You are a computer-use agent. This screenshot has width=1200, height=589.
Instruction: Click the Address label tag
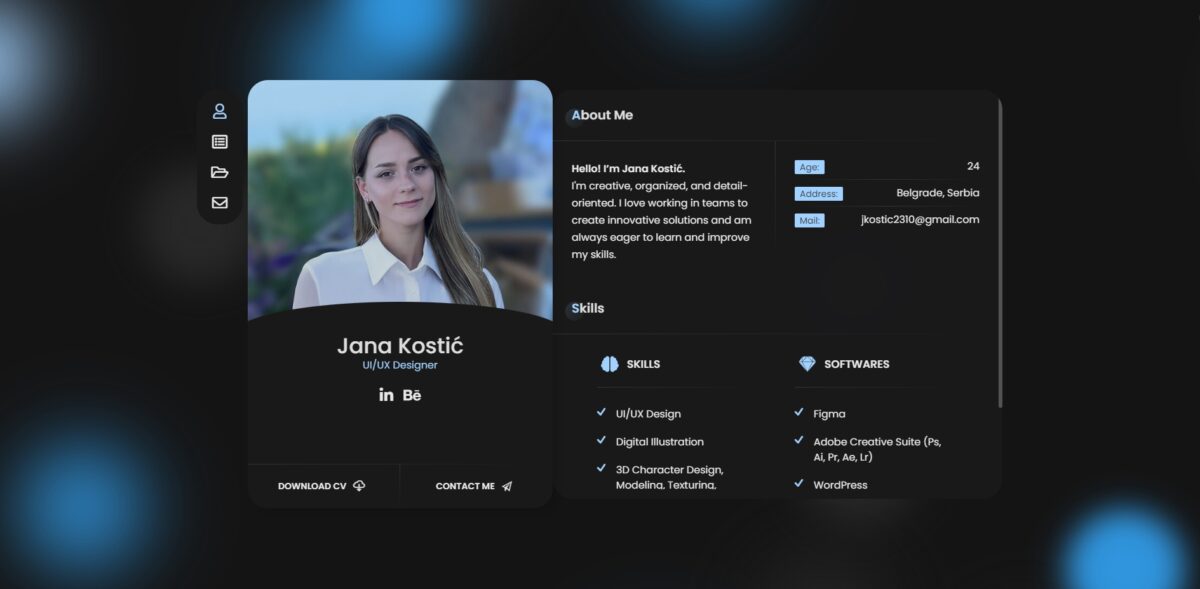(x=818, y=194)
